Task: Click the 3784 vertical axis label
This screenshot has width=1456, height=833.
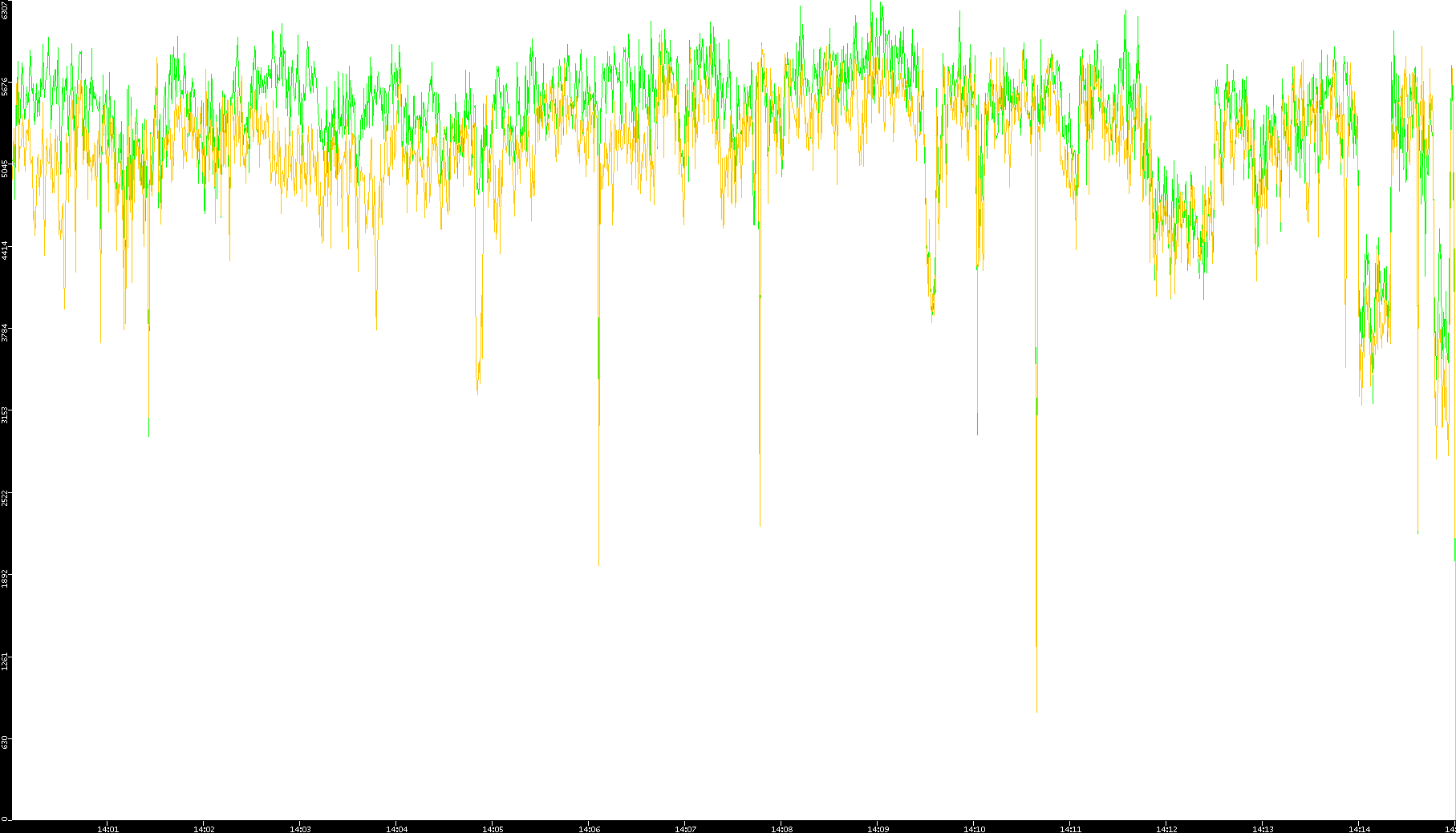Action: pos(6,332)
